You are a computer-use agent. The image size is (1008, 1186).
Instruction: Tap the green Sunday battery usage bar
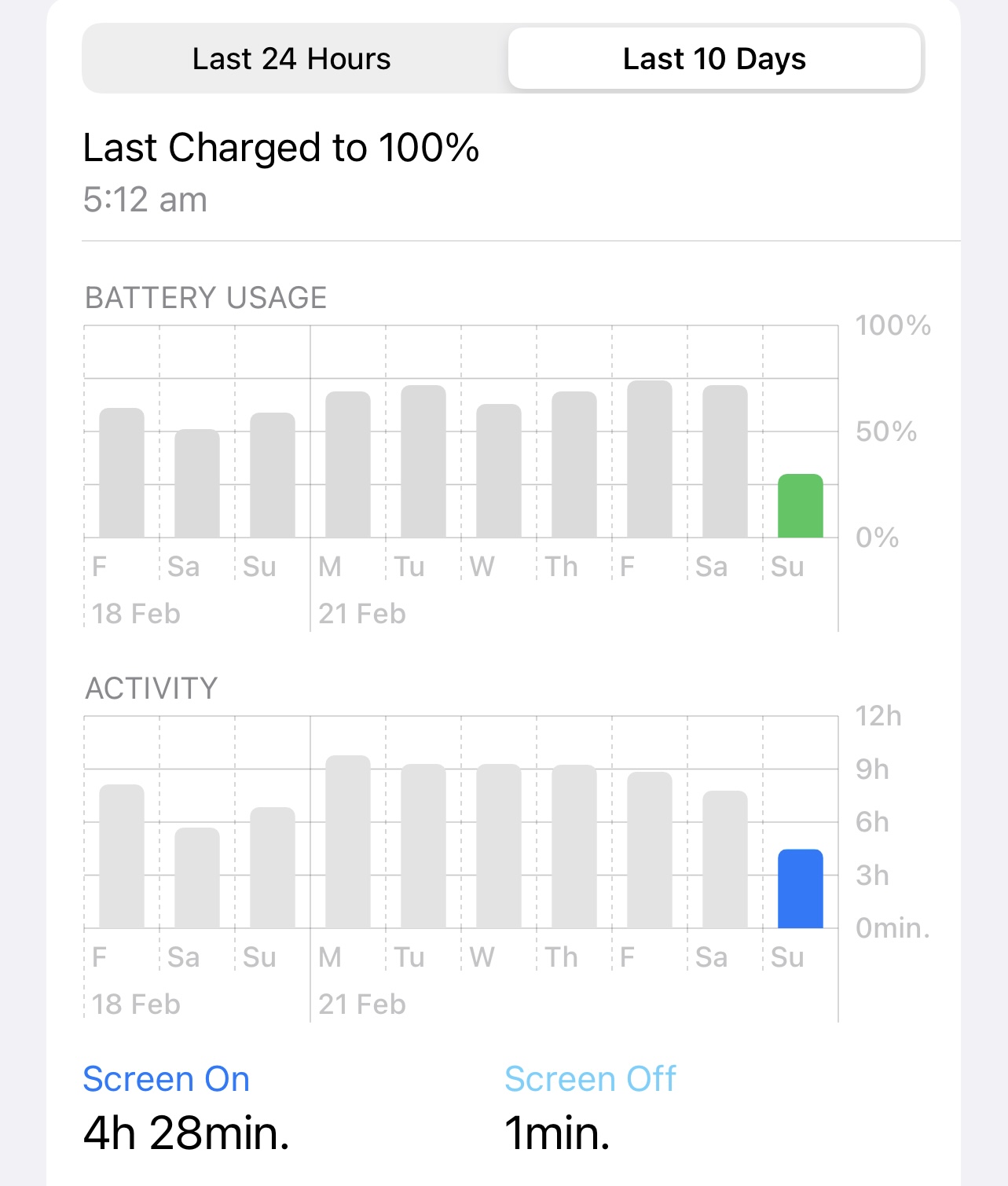tap(800, 506)
